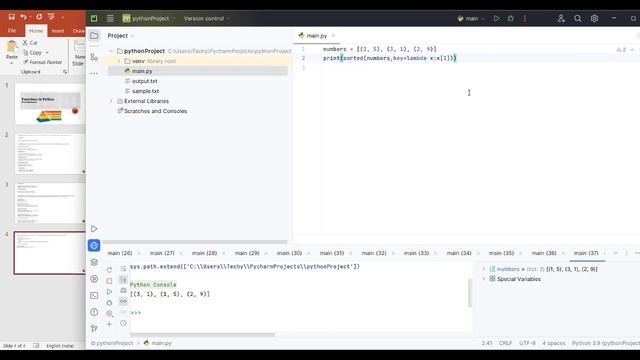The width and height of the screenshot is (640, 360).
Task: Open PowerPoint File tab
Action: [12, 31]
